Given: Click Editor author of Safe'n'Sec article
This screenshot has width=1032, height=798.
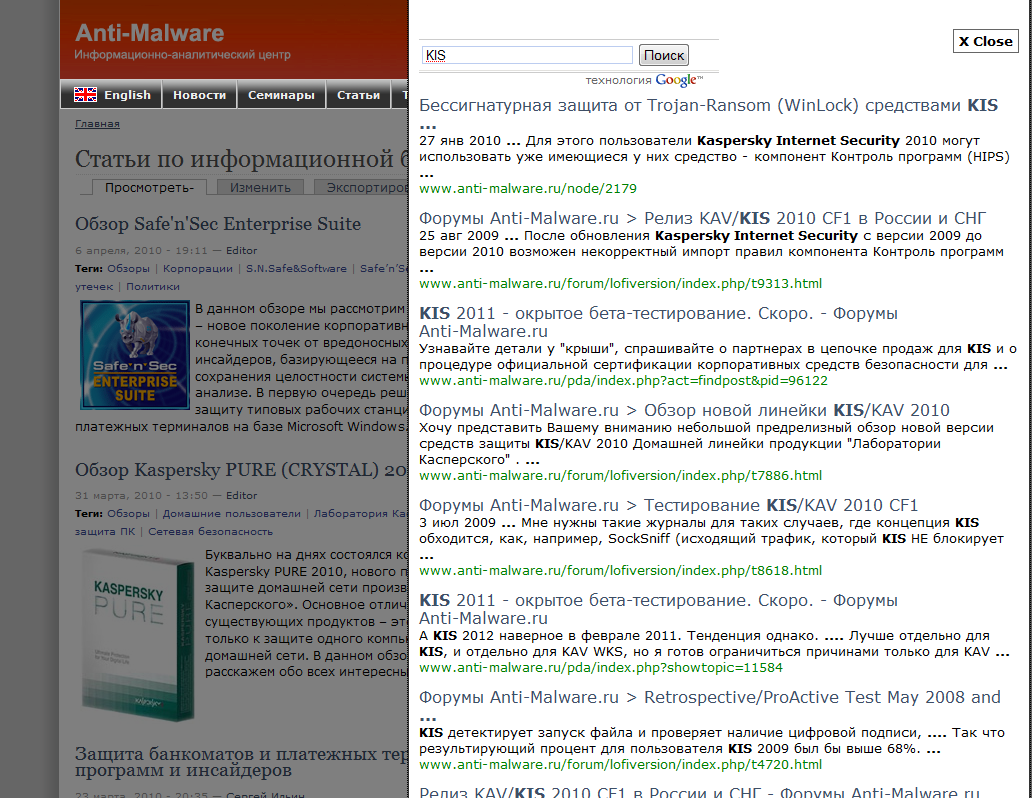Looking at the screenshot, I should coord(242,250).
